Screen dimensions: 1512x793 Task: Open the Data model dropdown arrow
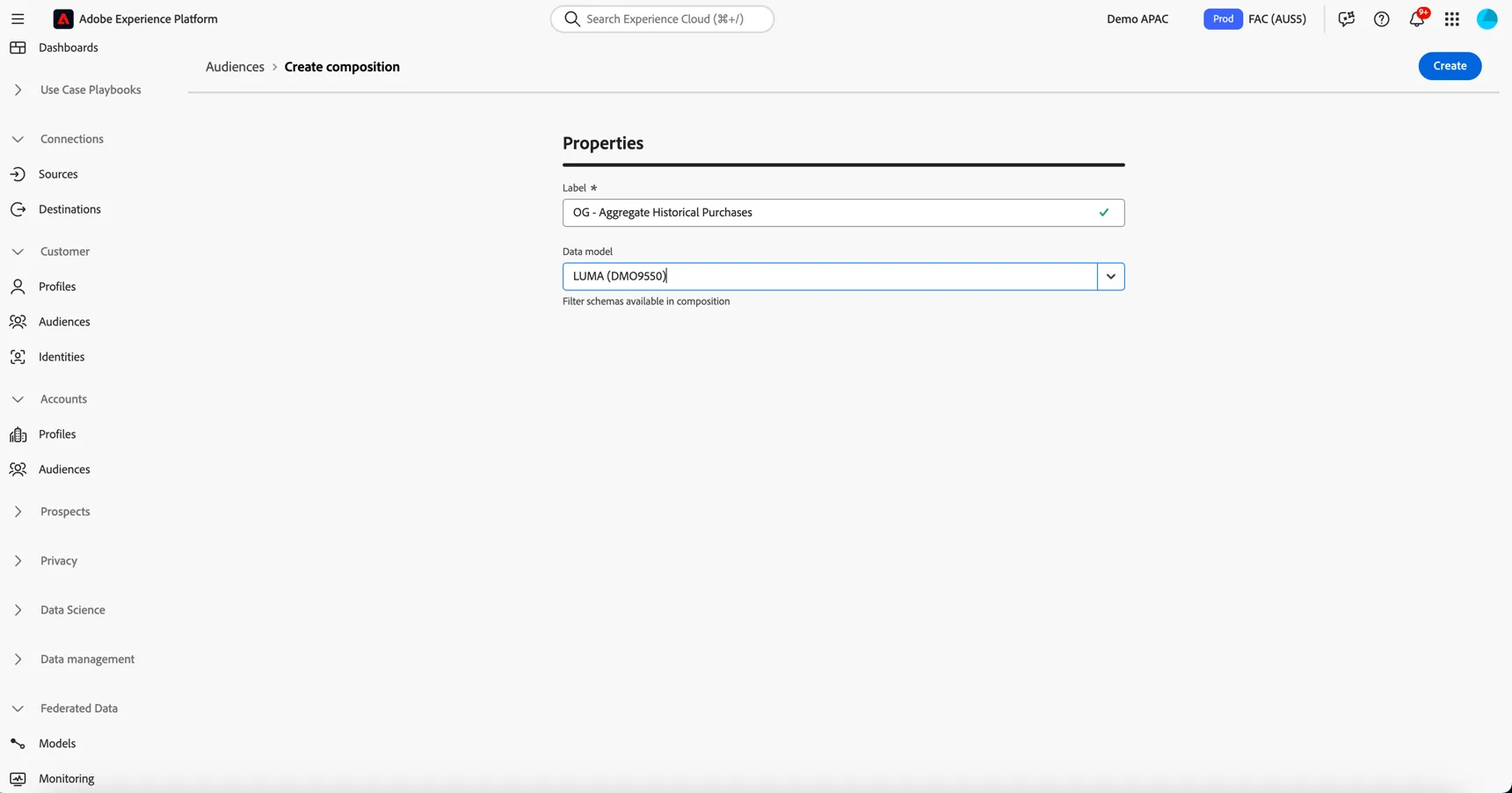pyautogui.click(x=1111, y=276)
